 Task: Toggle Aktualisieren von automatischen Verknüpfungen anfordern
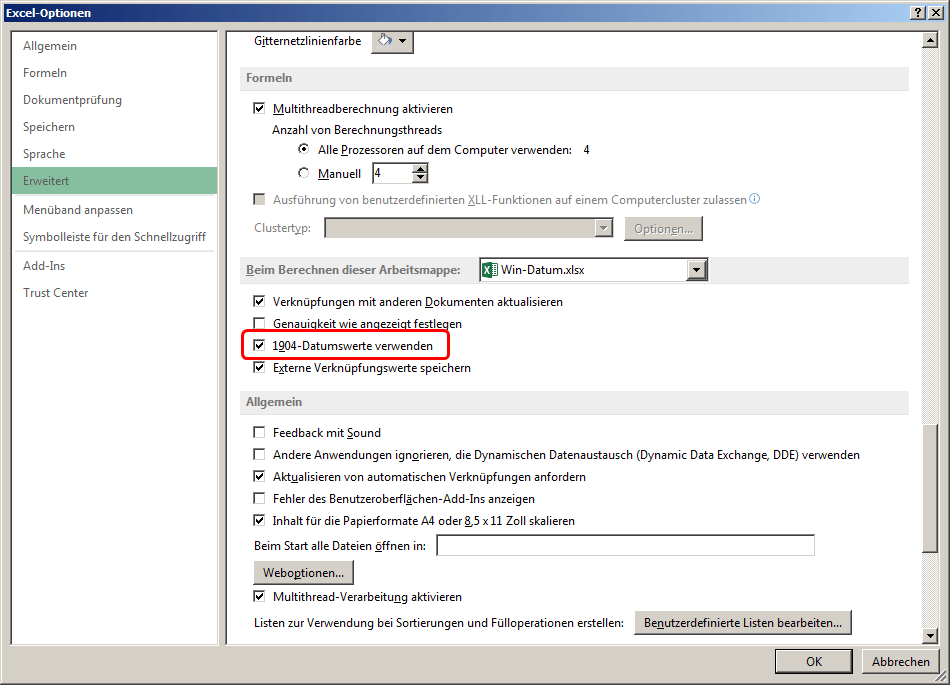[x=259, y=476]
